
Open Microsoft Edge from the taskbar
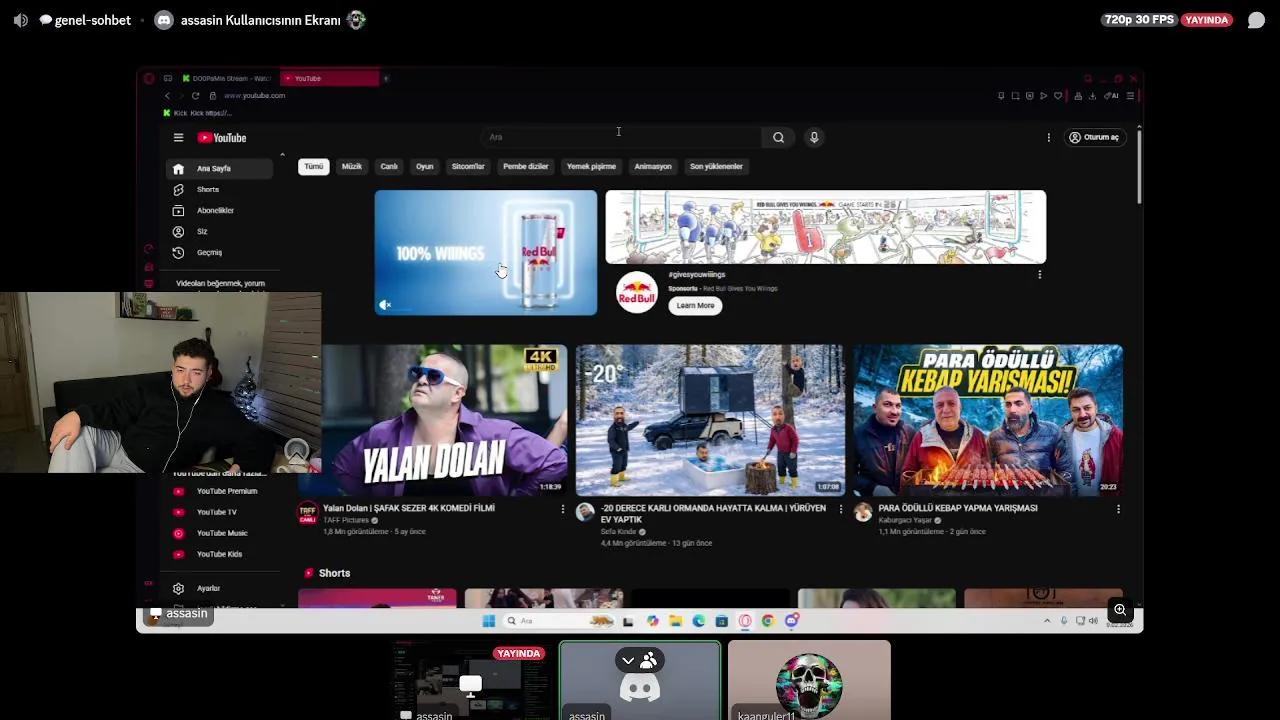pos(699,621)
